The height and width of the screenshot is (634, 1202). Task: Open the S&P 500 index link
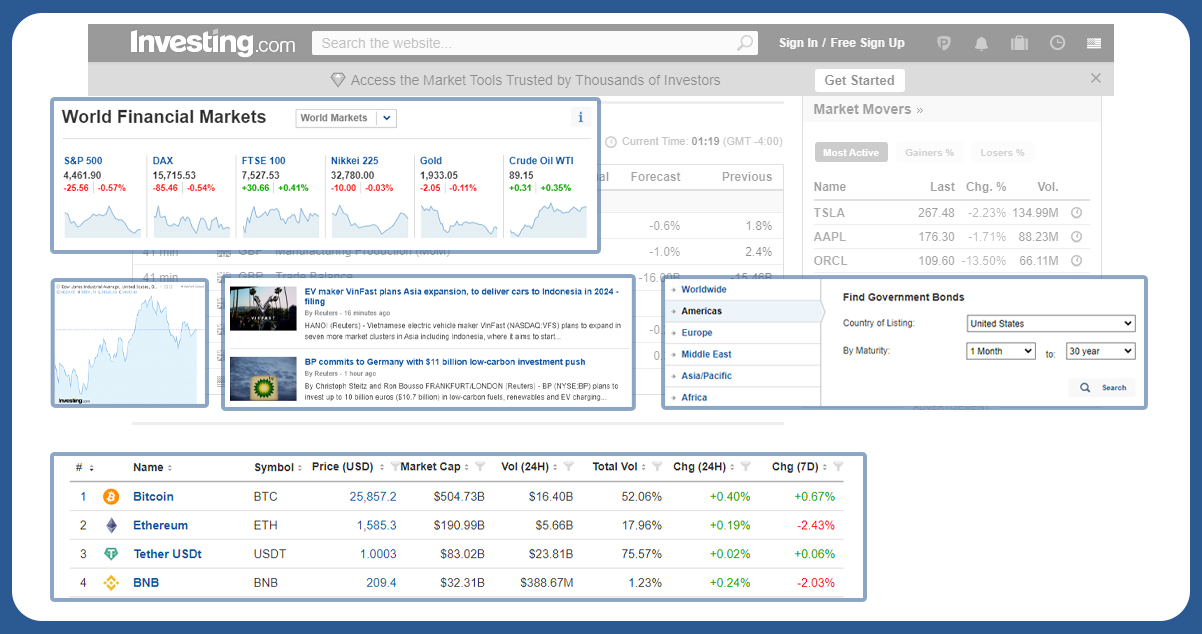tap(83, 160)
